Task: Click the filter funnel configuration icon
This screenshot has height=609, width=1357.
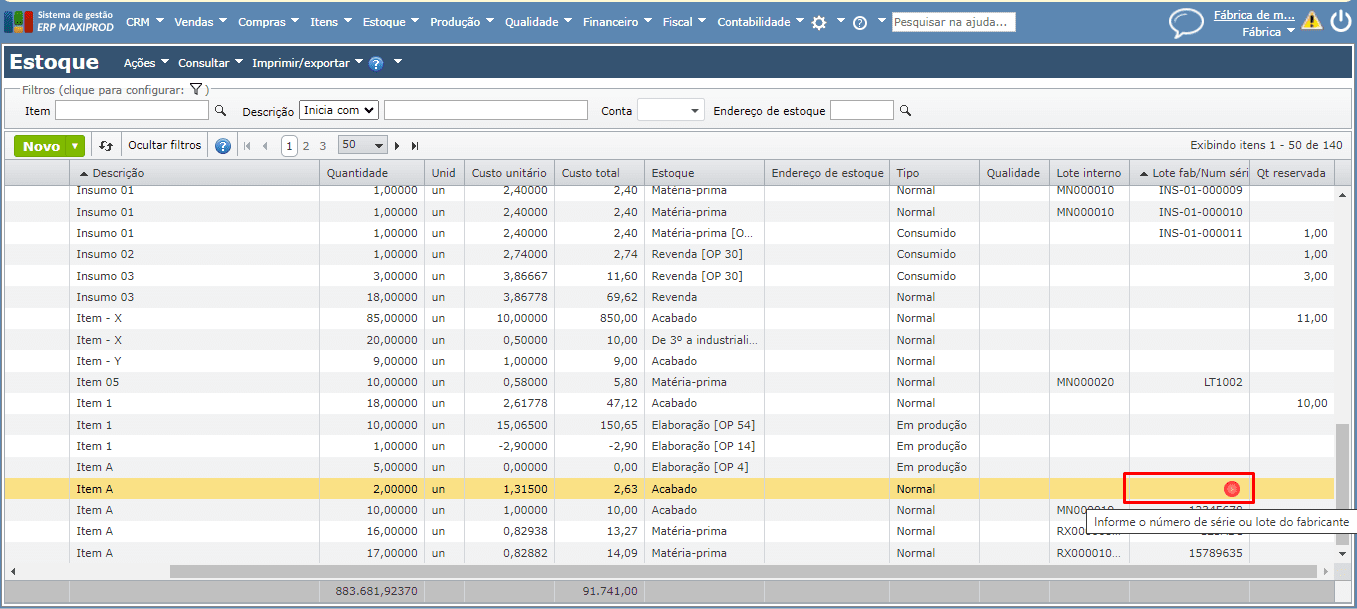Action: (196, 90)
